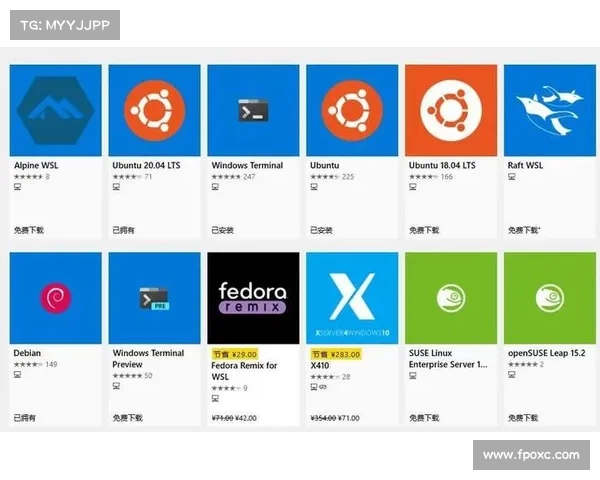Open the SUSE Linux Enterprise Server icon
The width and height of the screenshot is (600, 480).
[x=451, y=298]
